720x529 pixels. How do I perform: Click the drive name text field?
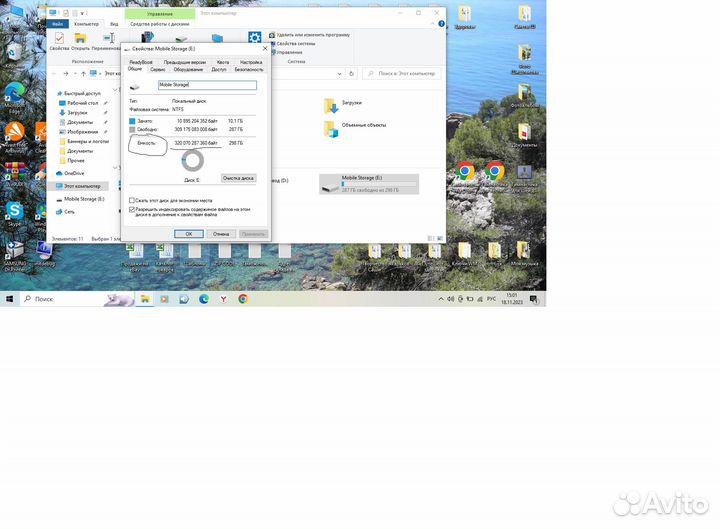[x=200, y=86]
